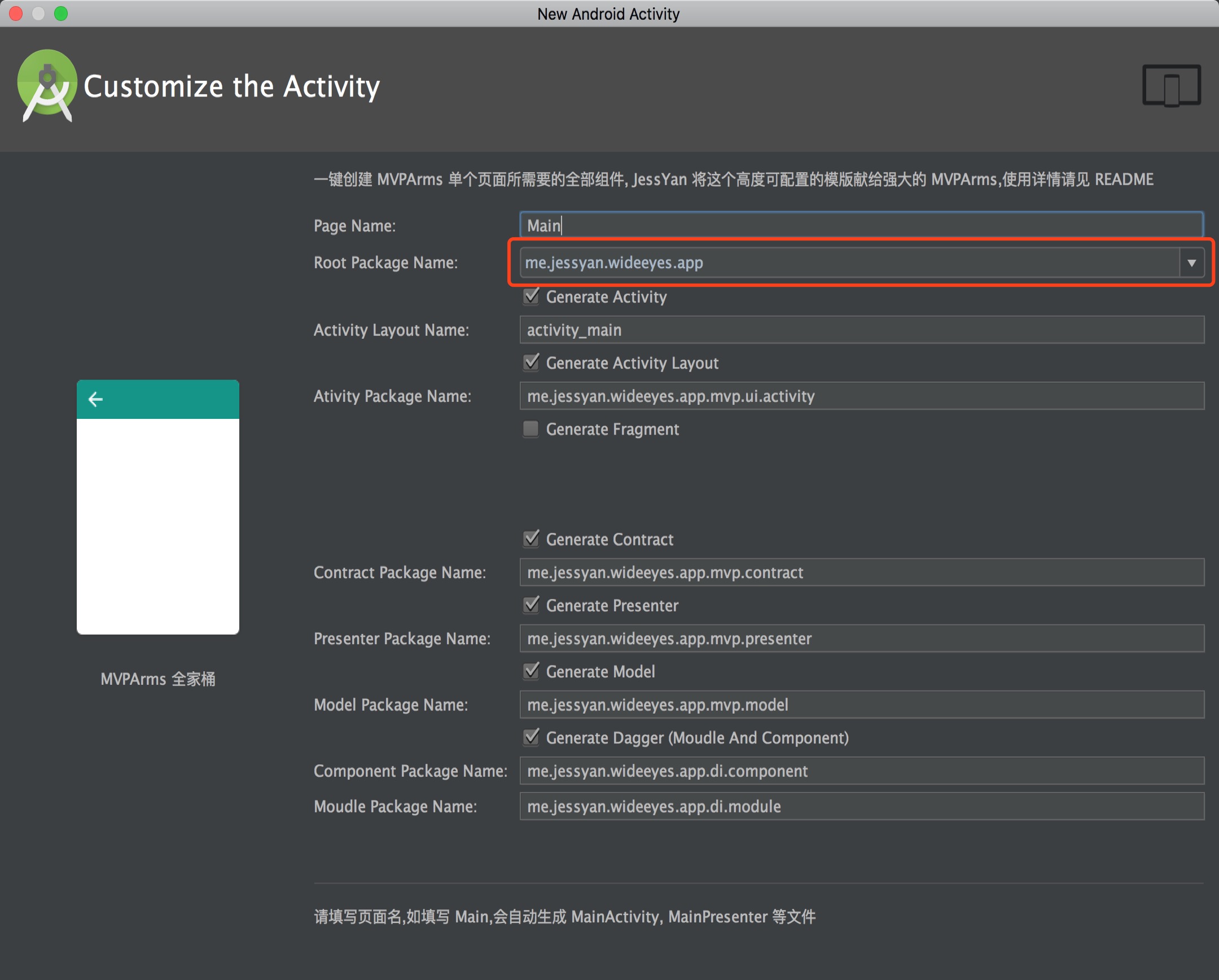Uncheck the Generate Model checkbox

click(531, 671)
